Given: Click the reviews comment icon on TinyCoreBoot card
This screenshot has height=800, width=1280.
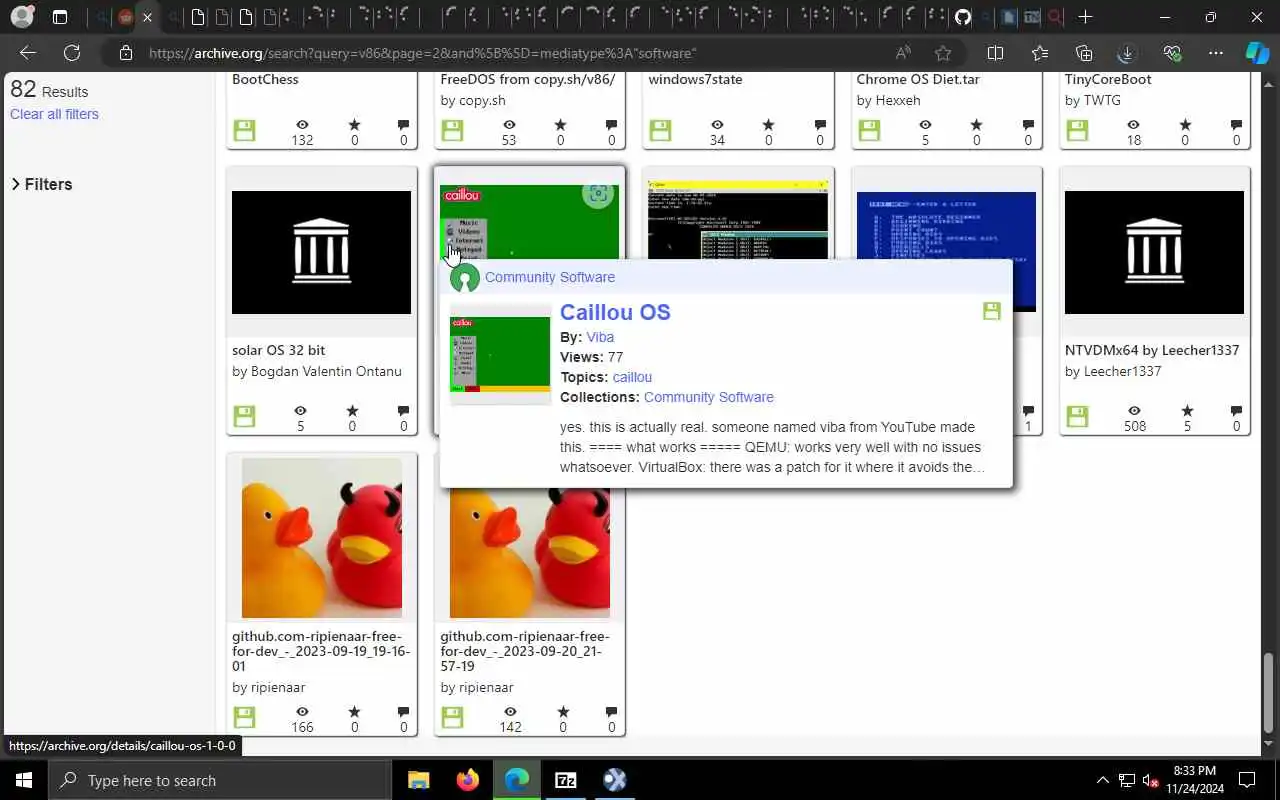Looking at the screenshot, I should pyautogui.click(x=1236, y=125).
